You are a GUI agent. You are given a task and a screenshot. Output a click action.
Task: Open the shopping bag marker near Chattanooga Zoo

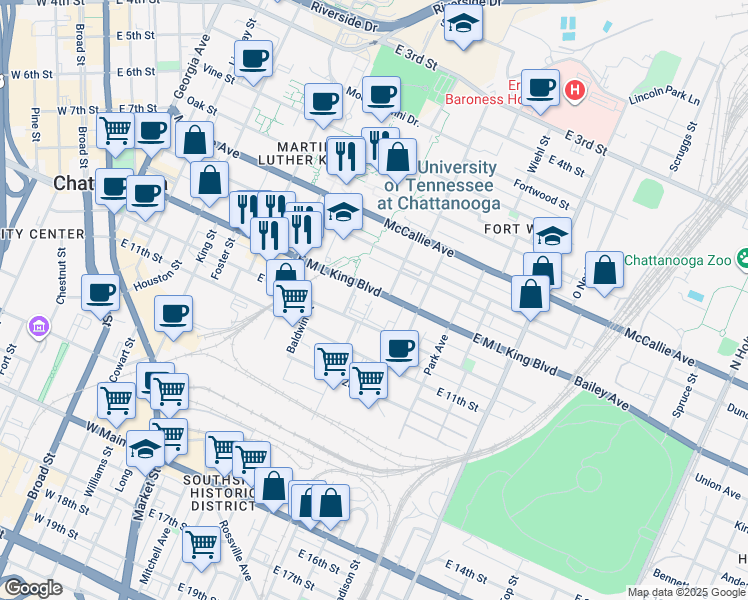click(x=605, y=271)
